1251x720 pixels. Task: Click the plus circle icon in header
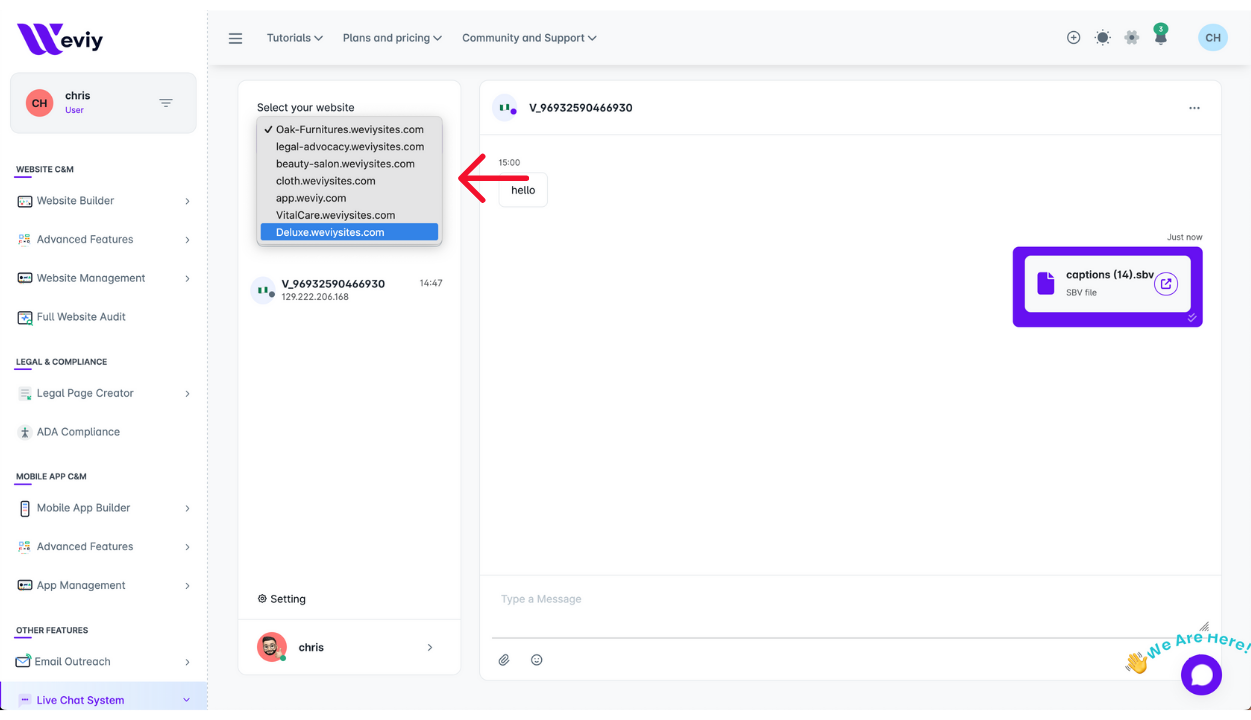pos(1073,38)
